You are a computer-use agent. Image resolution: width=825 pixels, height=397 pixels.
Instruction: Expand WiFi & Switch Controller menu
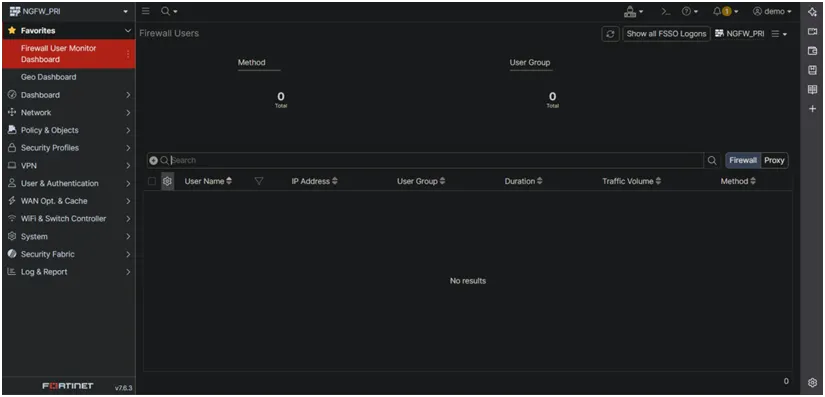[x=69, y=219]
